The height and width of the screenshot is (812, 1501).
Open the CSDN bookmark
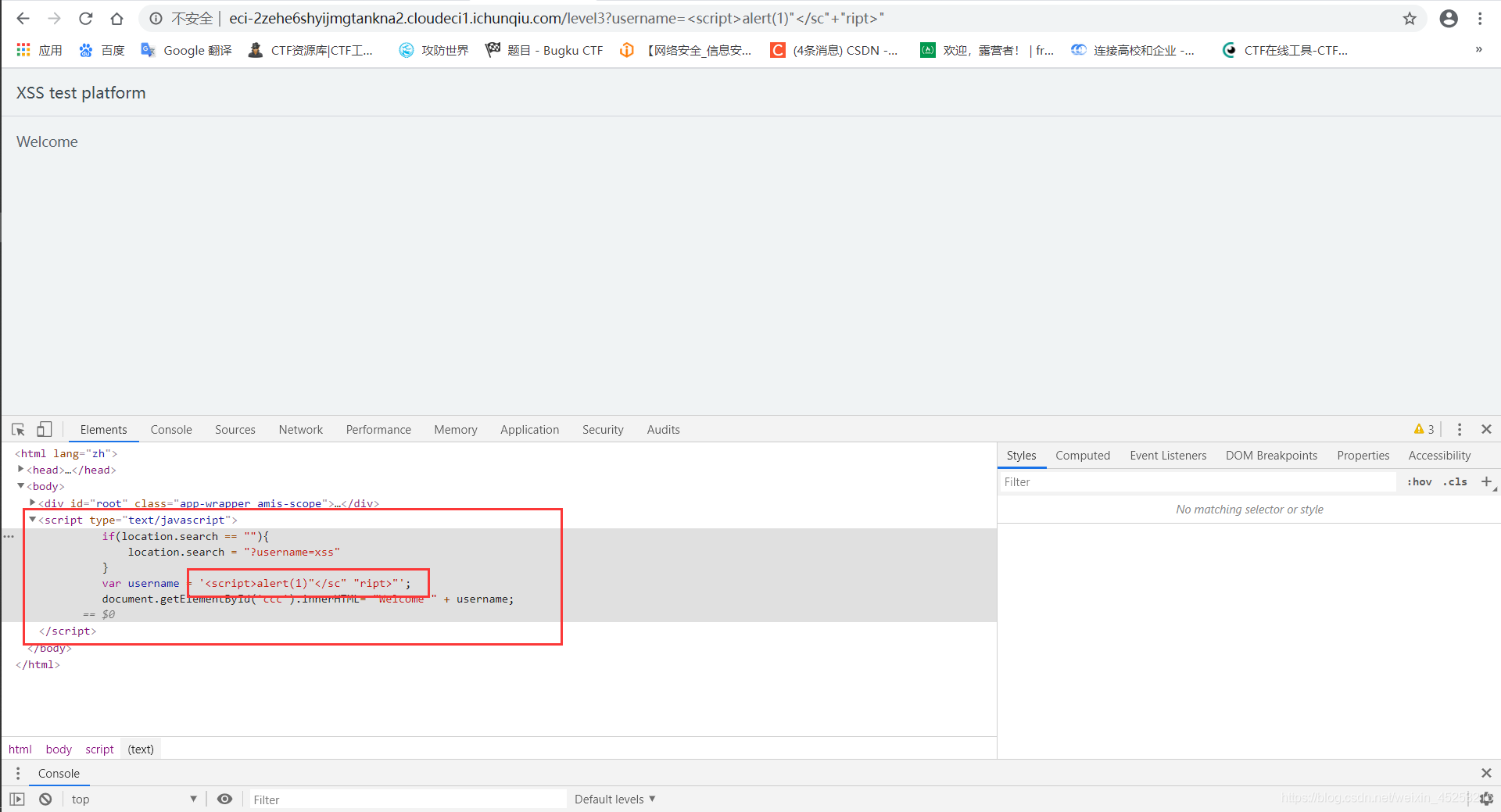point(834,50)
